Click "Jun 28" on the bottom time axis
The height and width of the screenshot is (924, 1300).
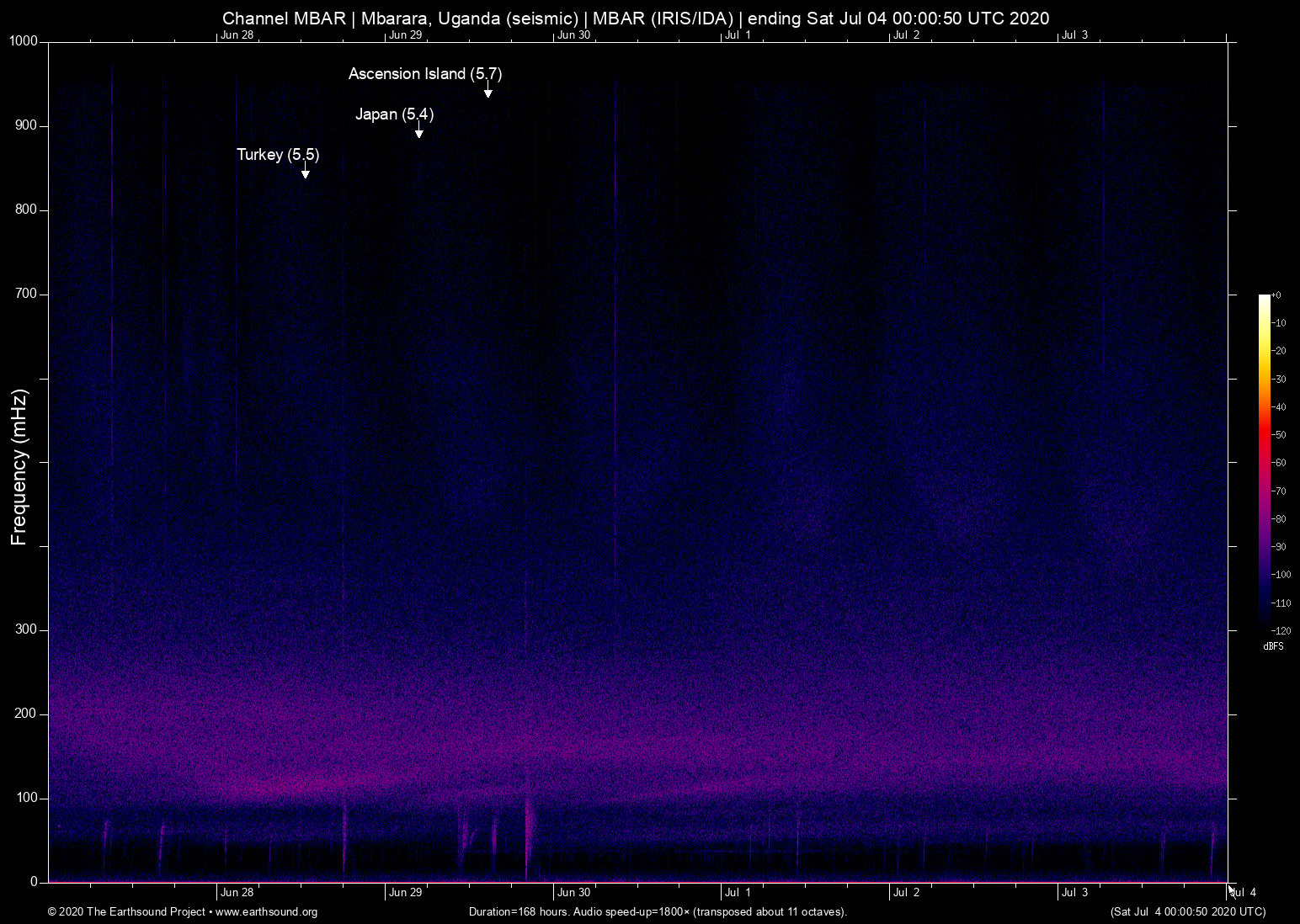point(237,893)
